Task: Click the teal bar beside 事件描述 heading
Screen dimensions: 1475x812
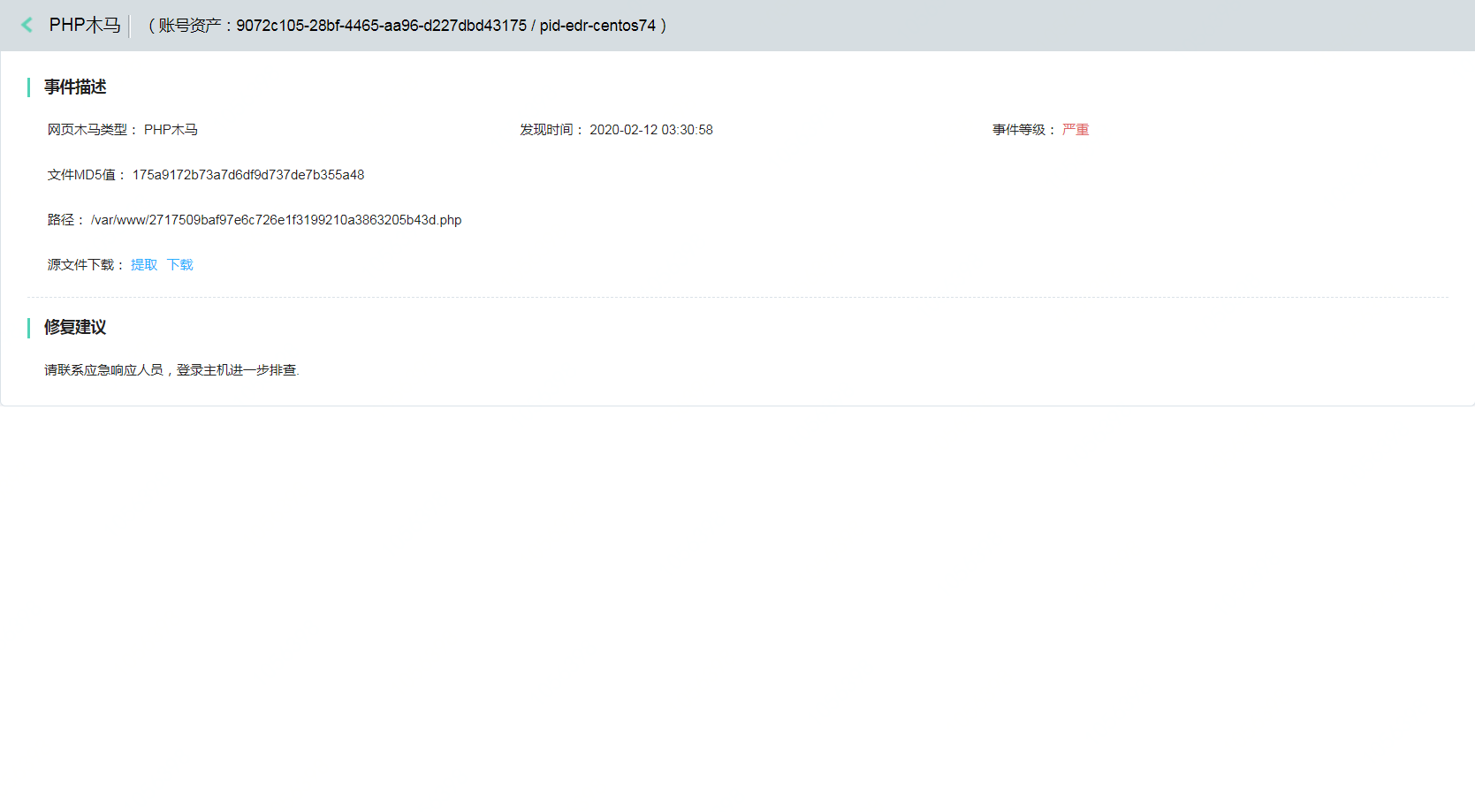Action: point(28,87)
